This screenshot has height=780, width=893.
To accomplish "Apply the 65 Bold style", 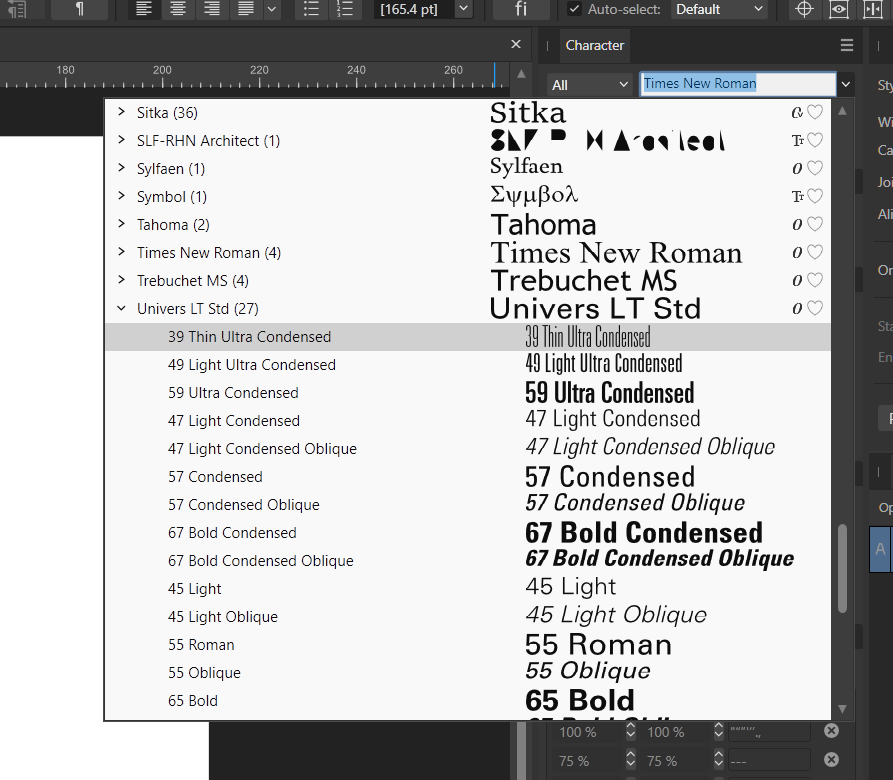I will click(x=468, y=701).
